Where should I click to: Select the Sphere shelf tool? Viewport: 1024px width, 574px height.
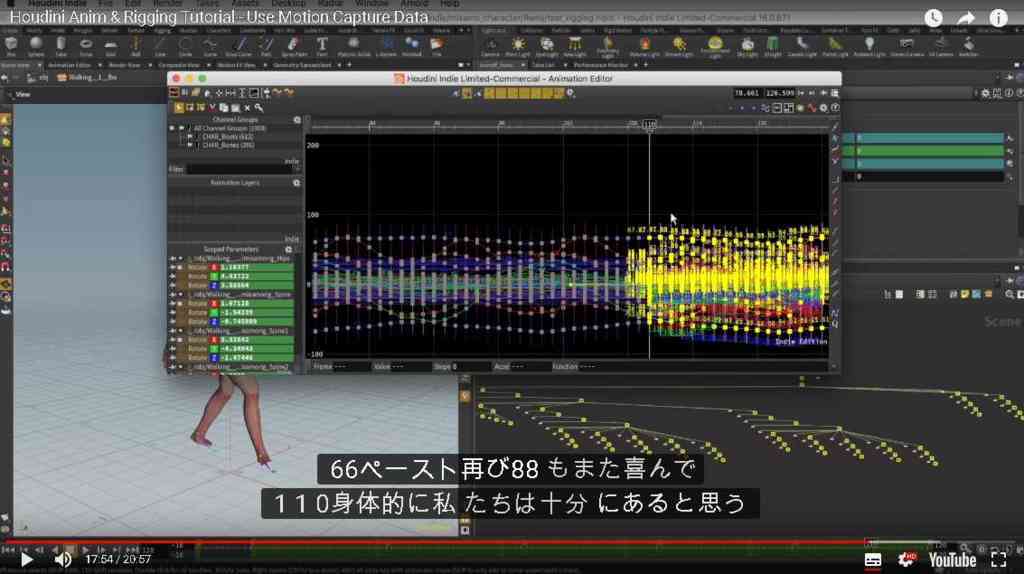coord(36,46)
